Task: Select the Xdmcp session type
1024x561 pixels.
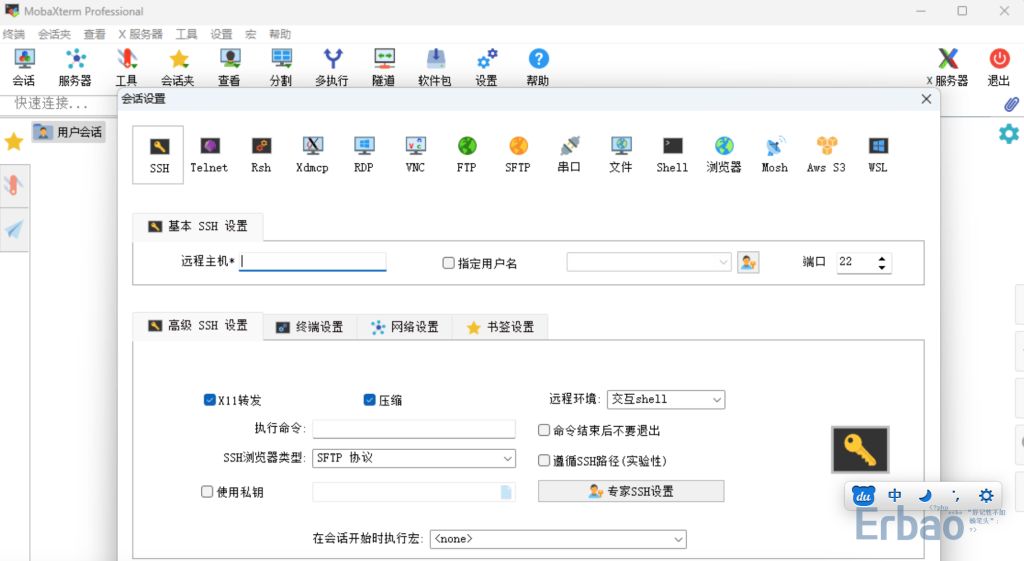Action: (x=312, y=155)
